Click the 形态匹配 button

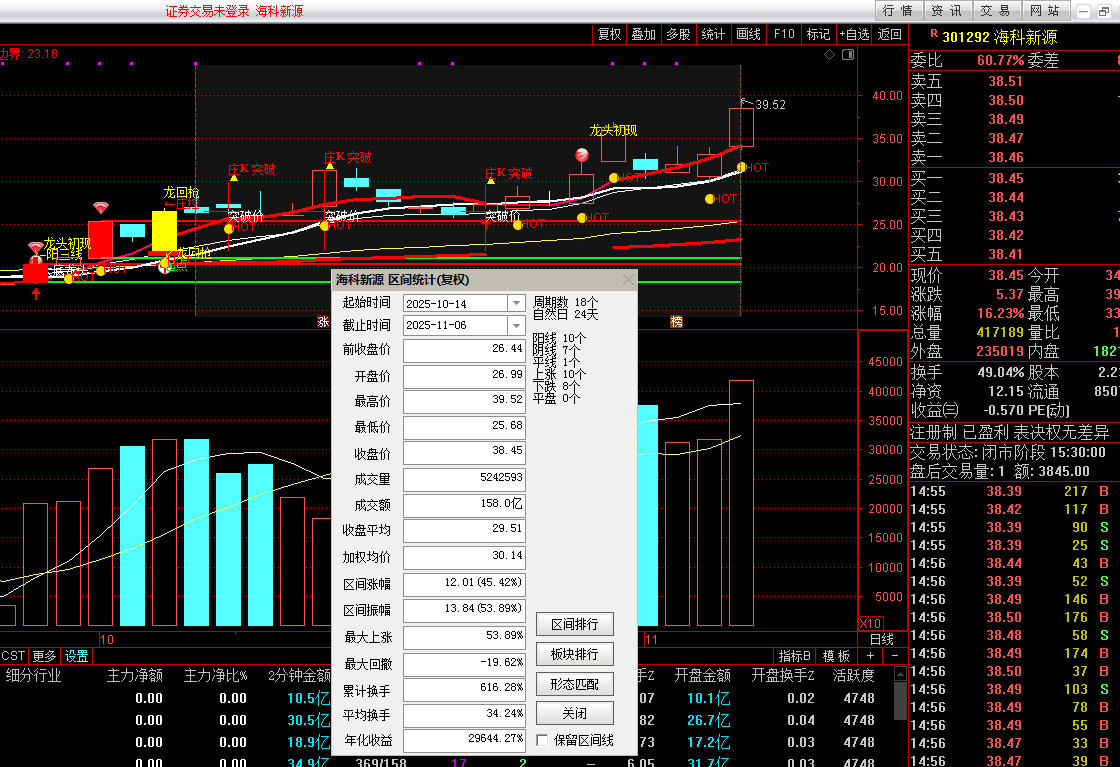574,684
